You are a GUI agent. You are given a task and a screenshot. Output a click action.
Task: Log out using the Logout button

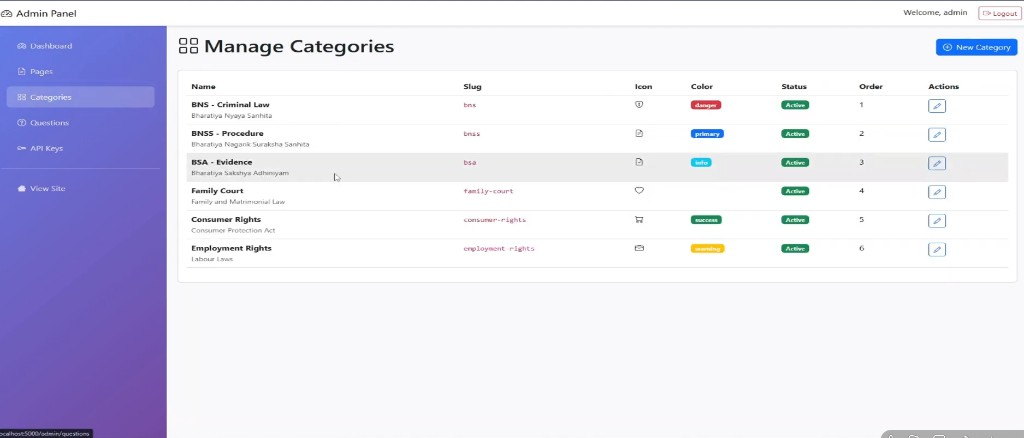999,13
